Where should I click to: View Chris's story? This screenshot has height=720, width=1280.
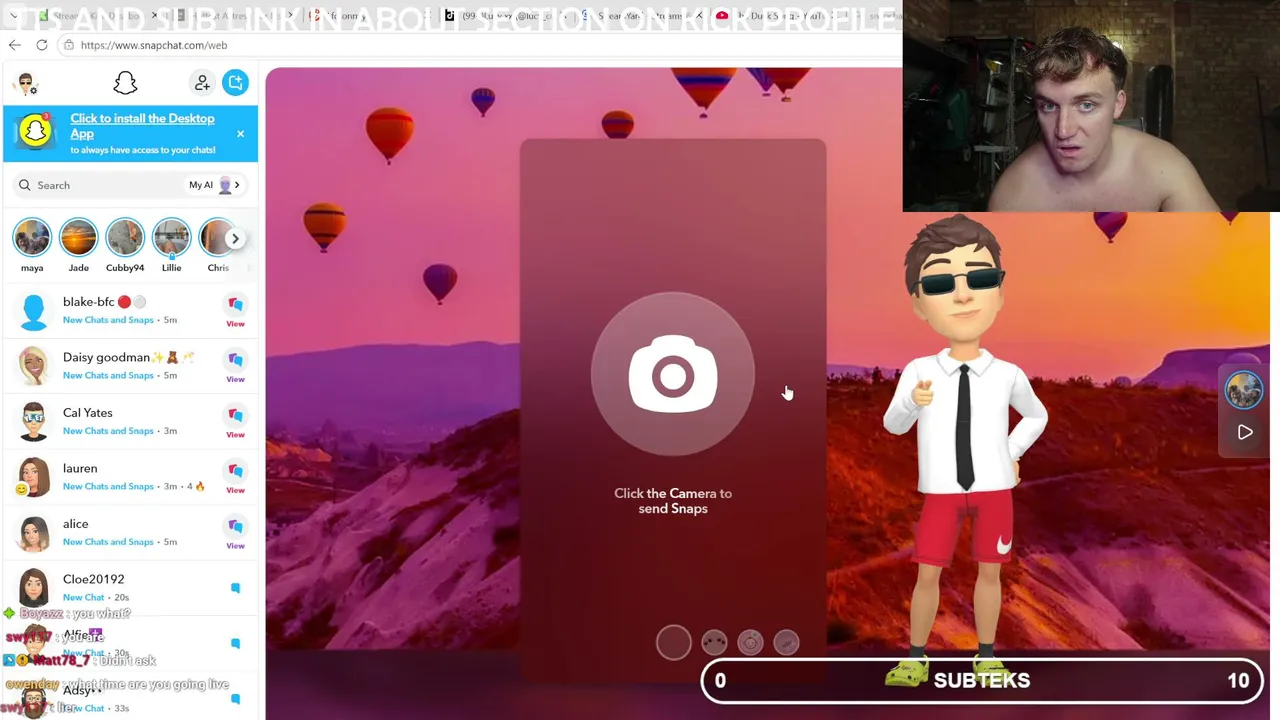pos(217,239)
